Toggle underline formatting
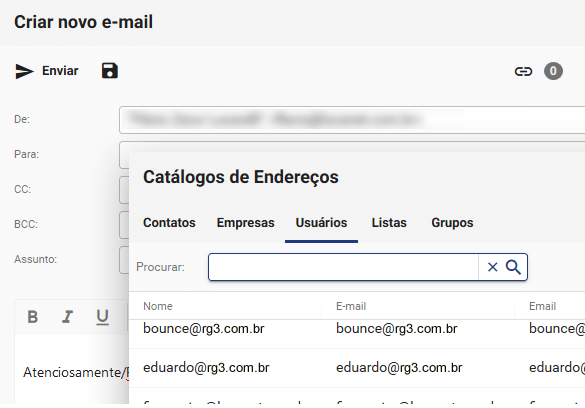Image resolution: width=585 pixels, height=408 pixels. point(102,317)
